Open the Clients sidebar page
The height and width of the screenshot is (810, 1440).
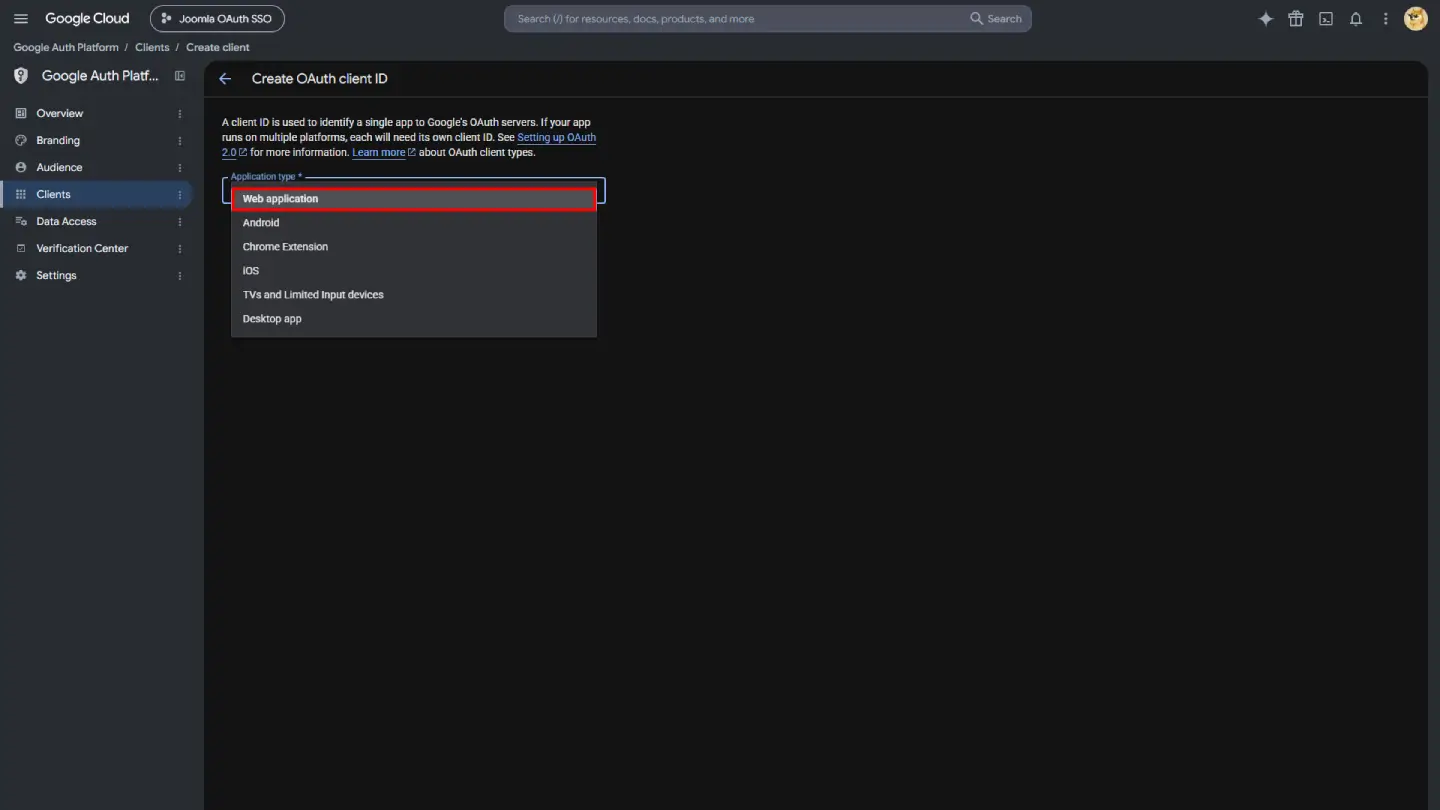point(96,195)
